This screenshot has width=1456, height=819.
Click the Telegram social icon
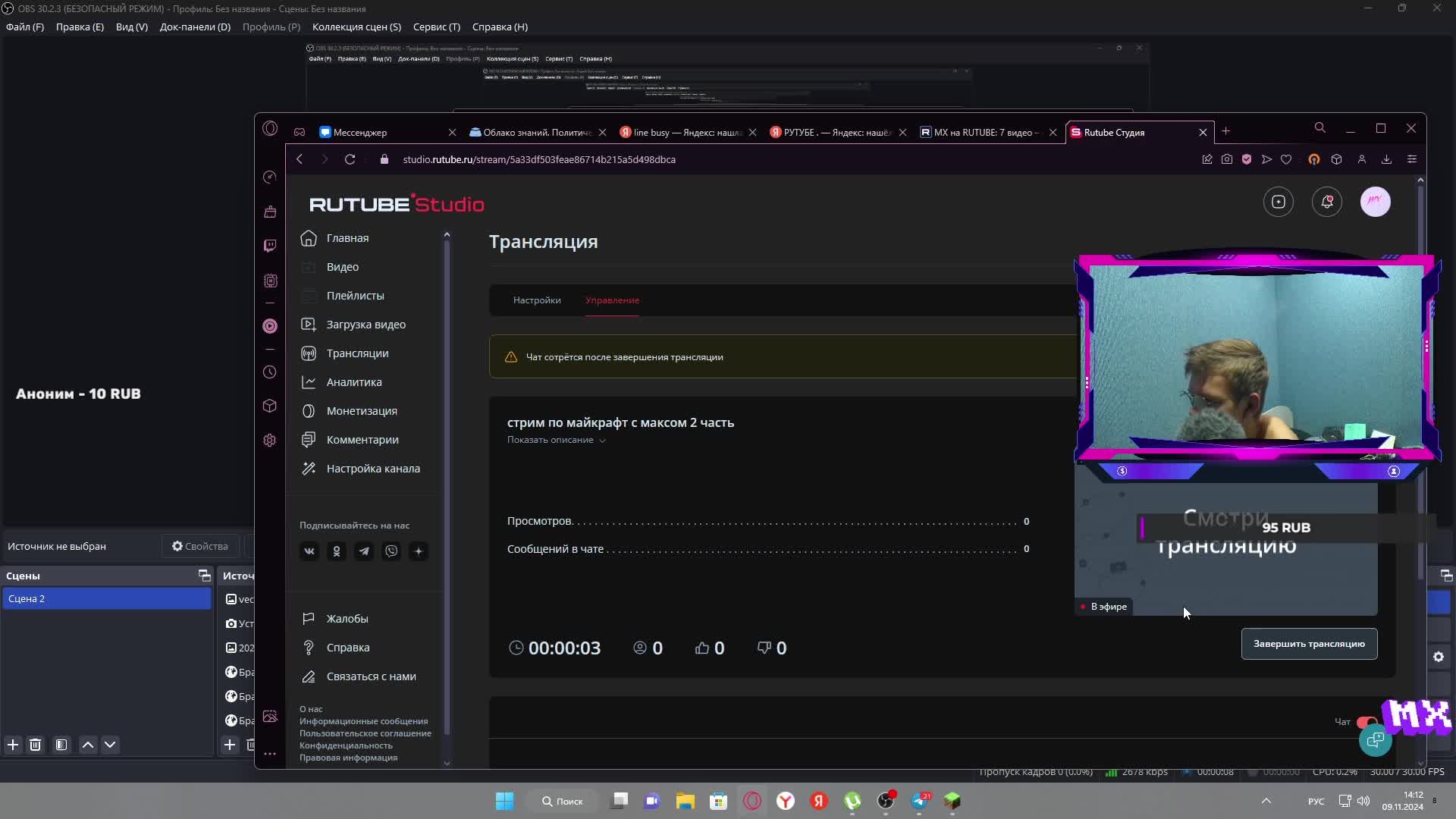364,551
